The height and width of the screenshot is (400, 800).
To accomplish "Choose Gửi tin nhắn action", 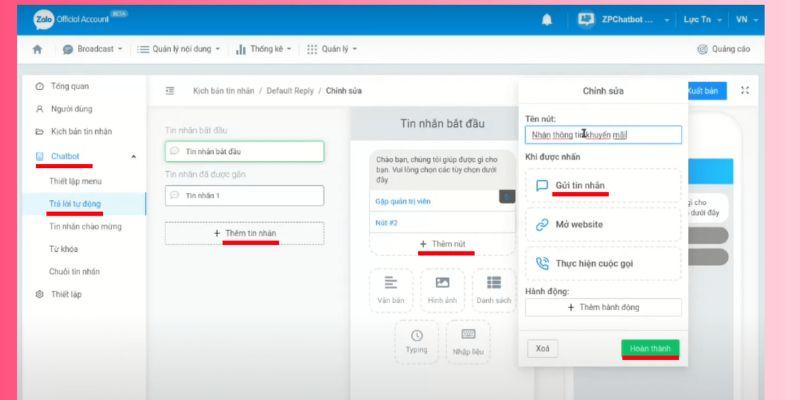I will 603,185.
